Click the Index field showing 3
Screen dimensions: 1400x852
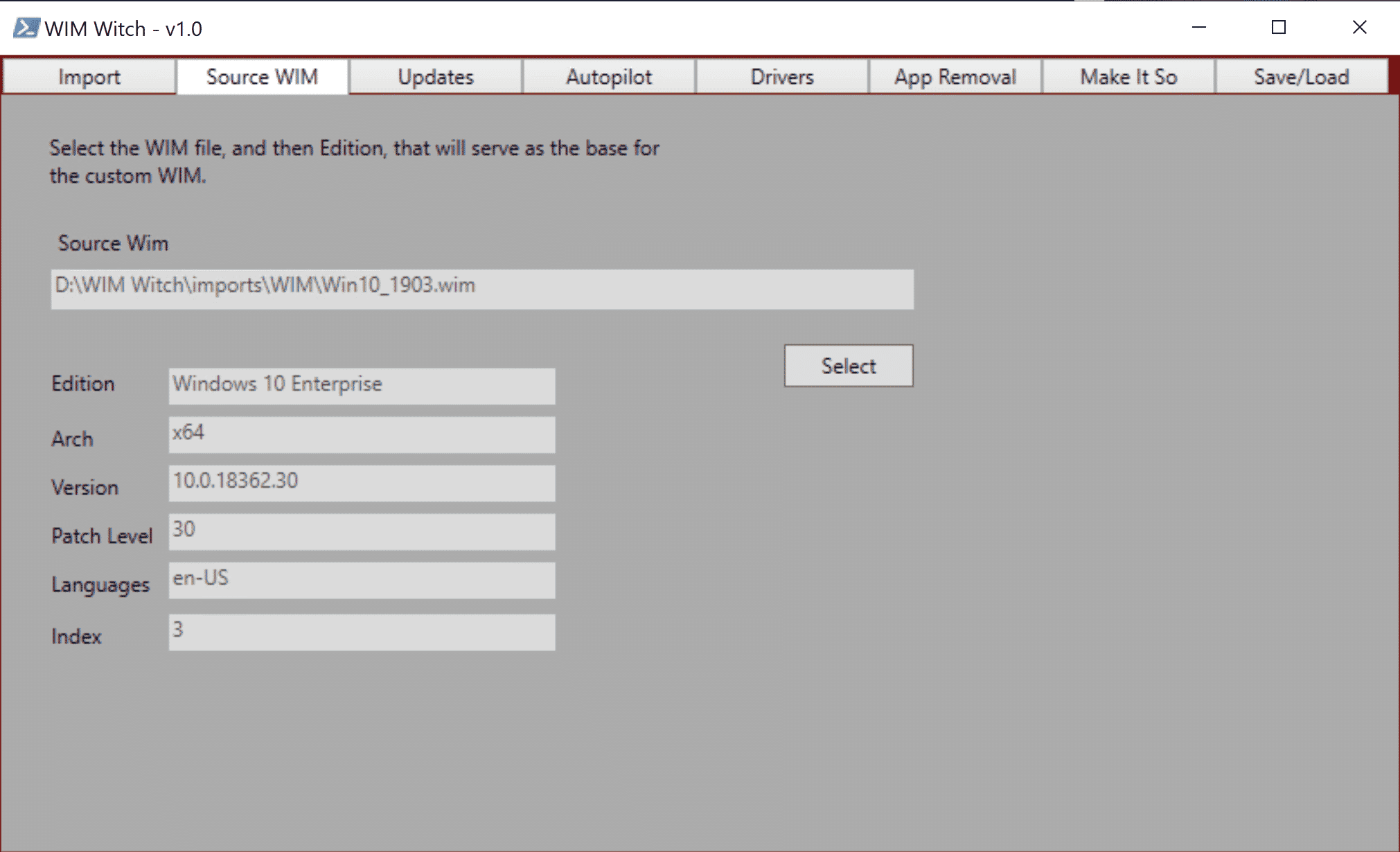click(362, 632)
